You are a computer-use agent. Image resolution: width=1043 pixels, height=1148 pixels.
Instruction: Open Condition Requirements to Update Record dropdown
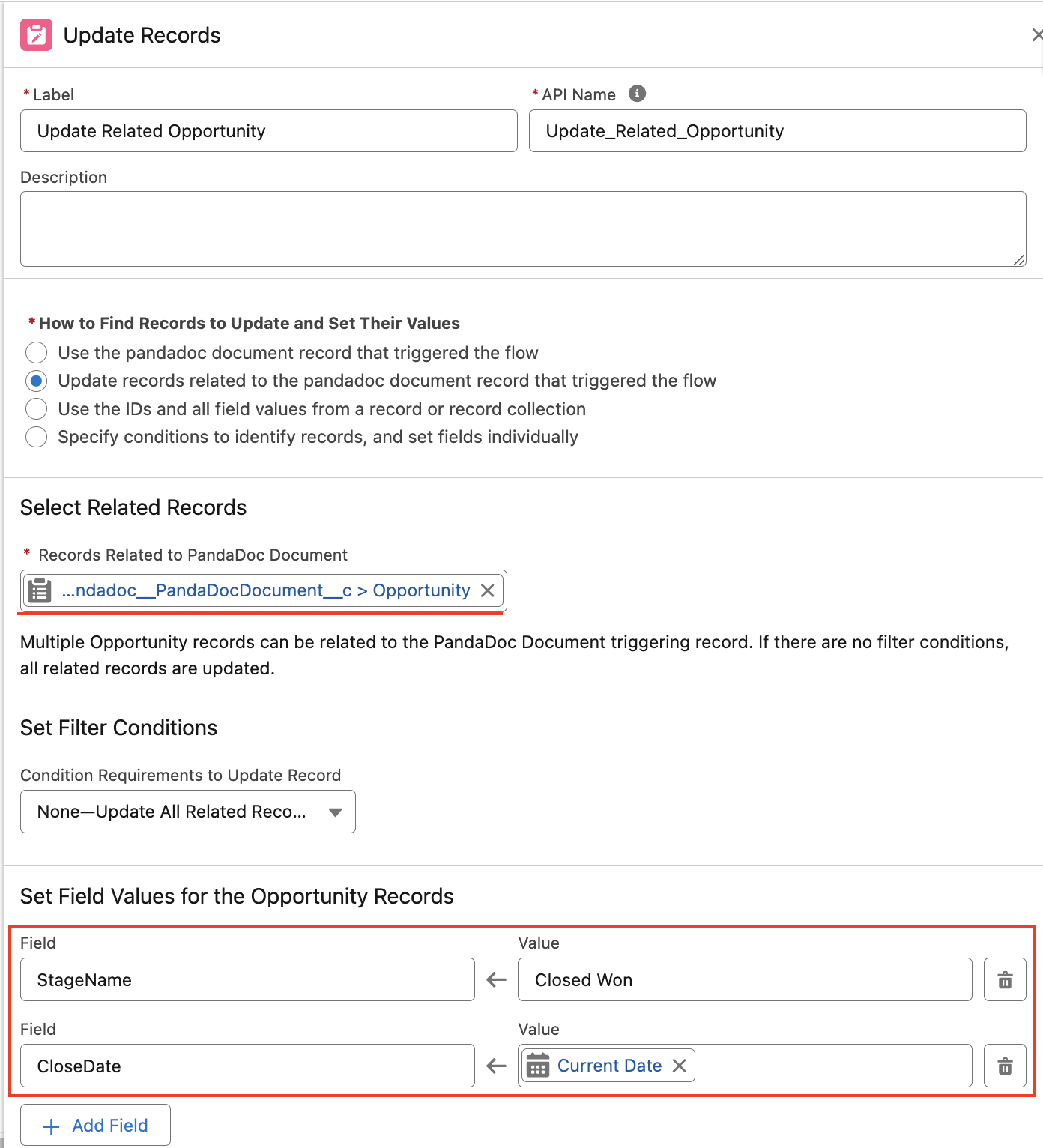coord(188,812)
